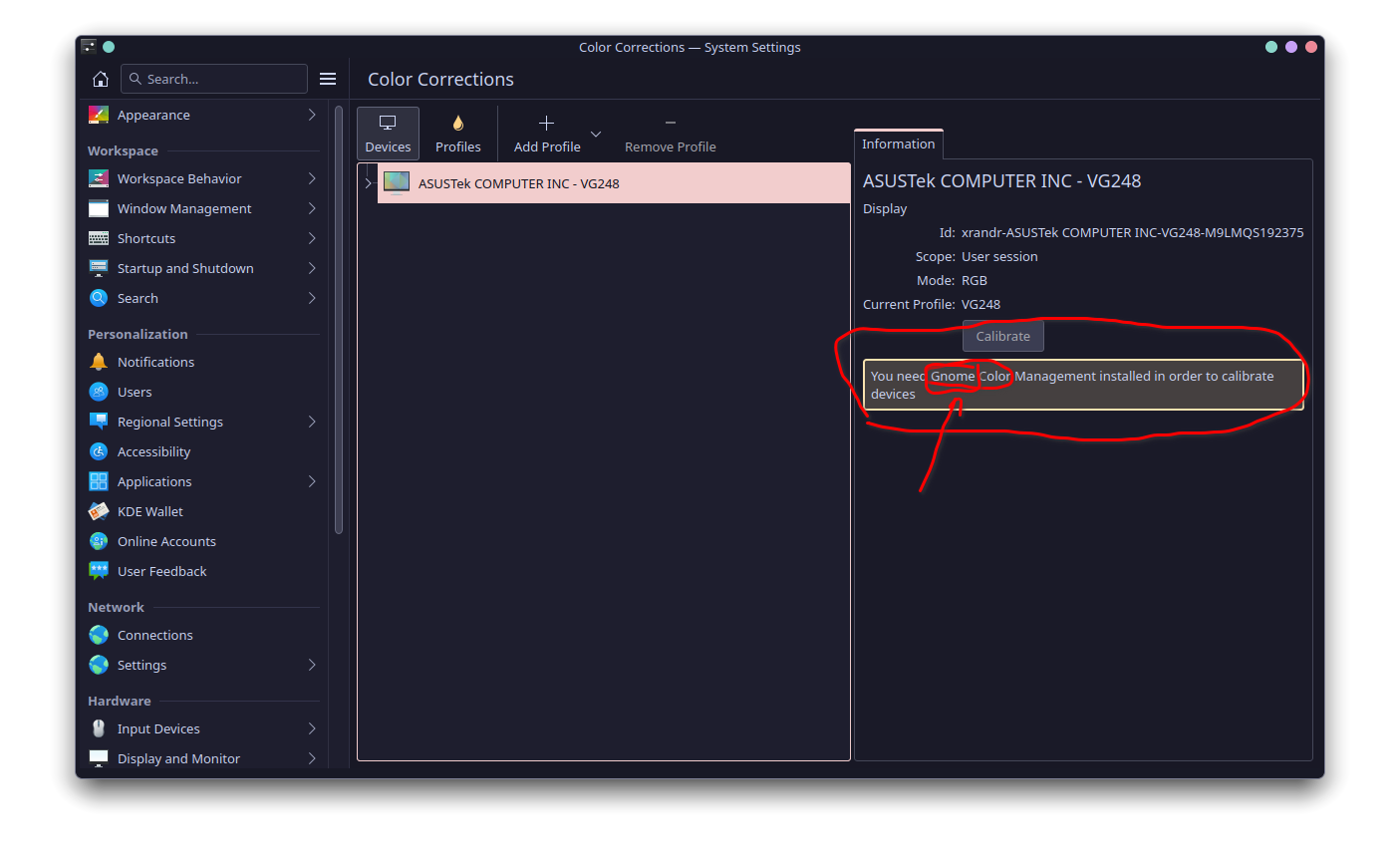Expand the Search category chevron
This screenshot has width=1400, height=864.
[312, 298]
